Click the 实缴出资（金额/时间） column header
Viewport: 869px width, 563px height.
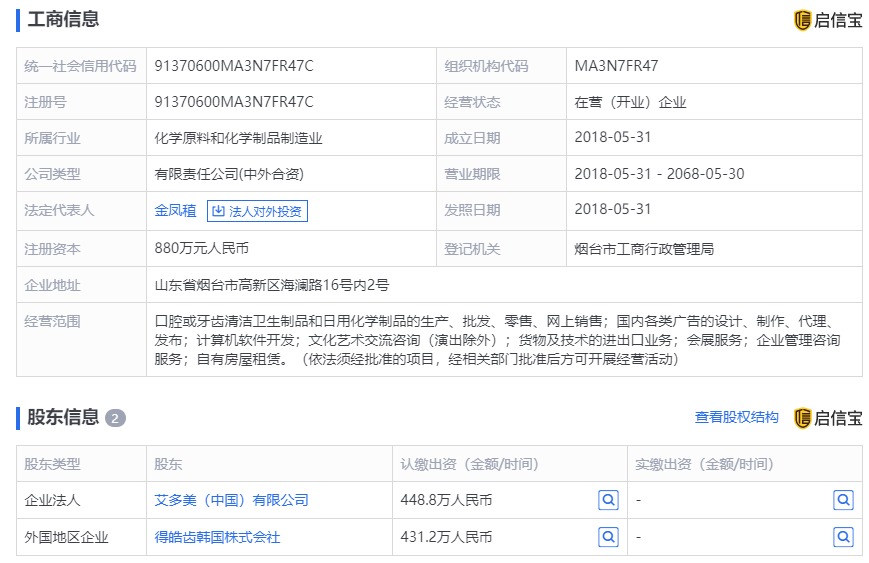(705, 464)
